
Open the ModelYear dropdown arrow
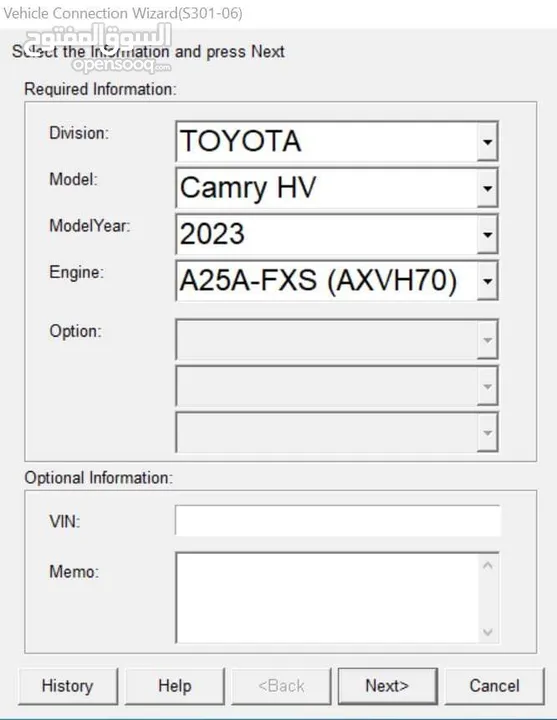(487, 234)
